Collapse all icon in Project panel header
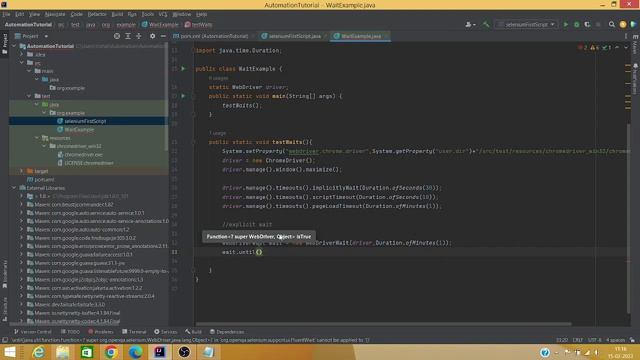Image resolution: width=640 pixels, height=360 pixels. [x=139, y=36]
